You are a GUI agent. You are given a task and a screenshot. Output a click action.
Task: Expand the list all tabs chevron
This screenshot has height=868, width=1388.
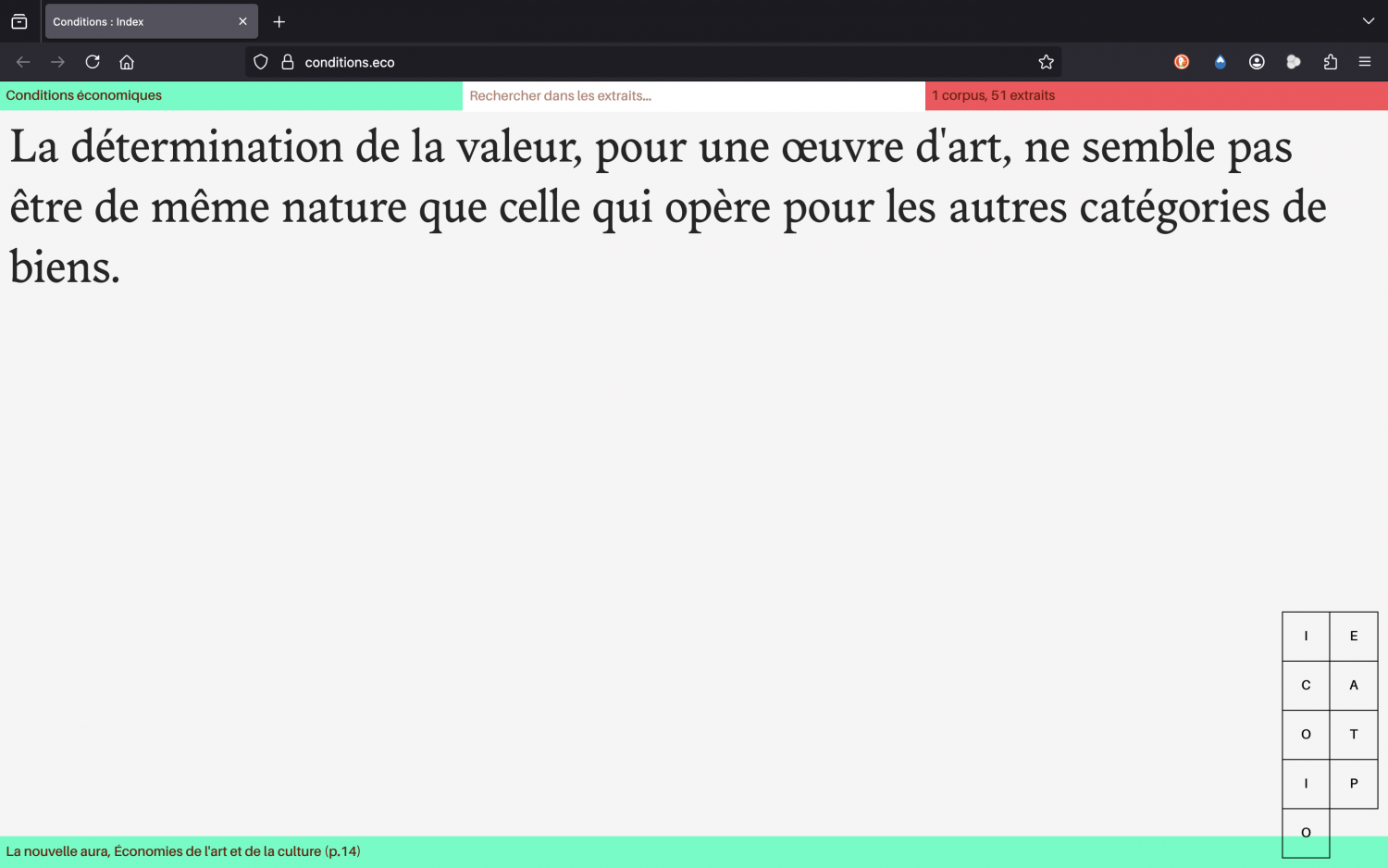coord(1368,21)
